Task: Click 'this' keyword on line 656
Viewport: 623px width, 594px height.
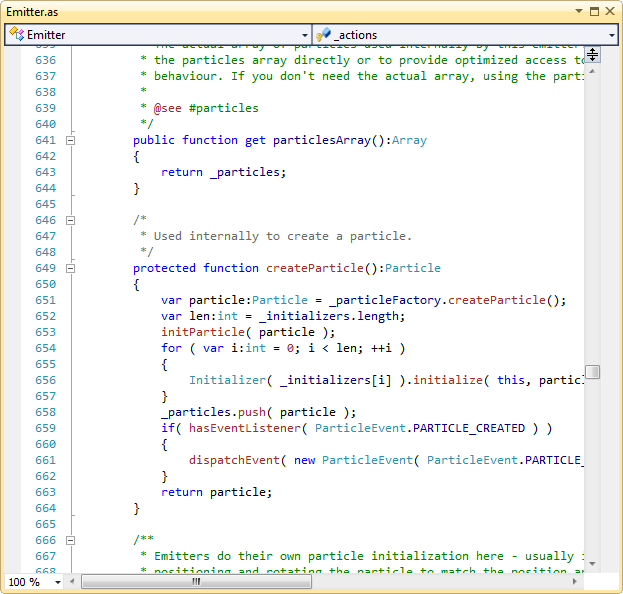Action: pos(511,380)
